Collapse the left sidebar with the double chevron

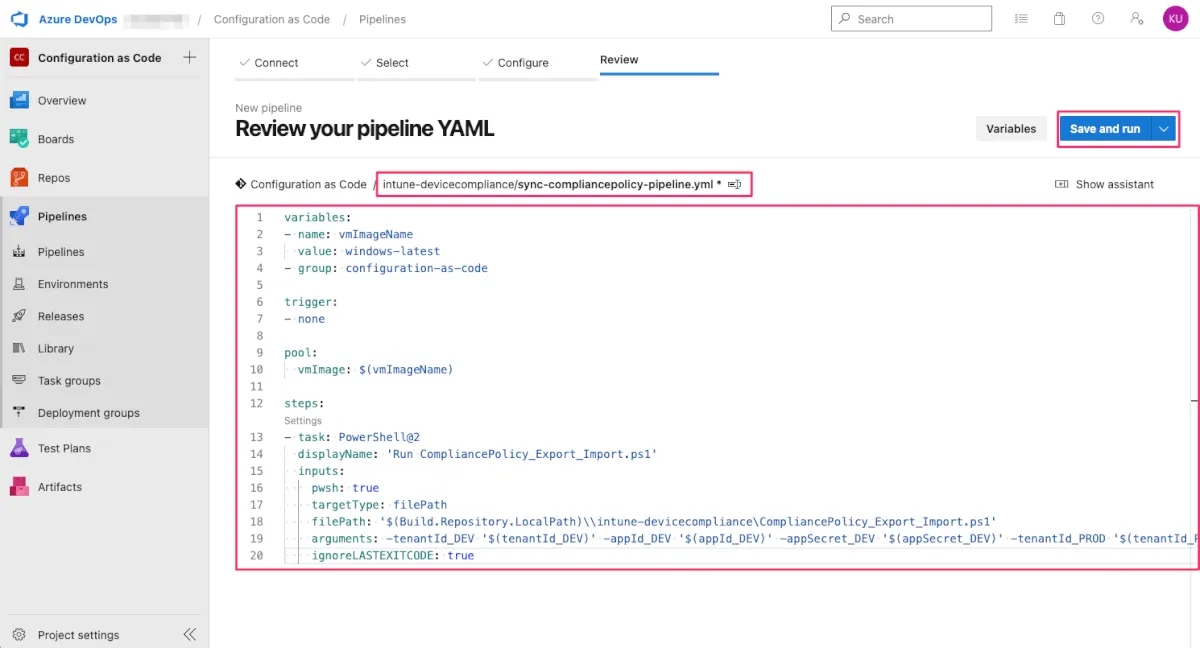189,635
